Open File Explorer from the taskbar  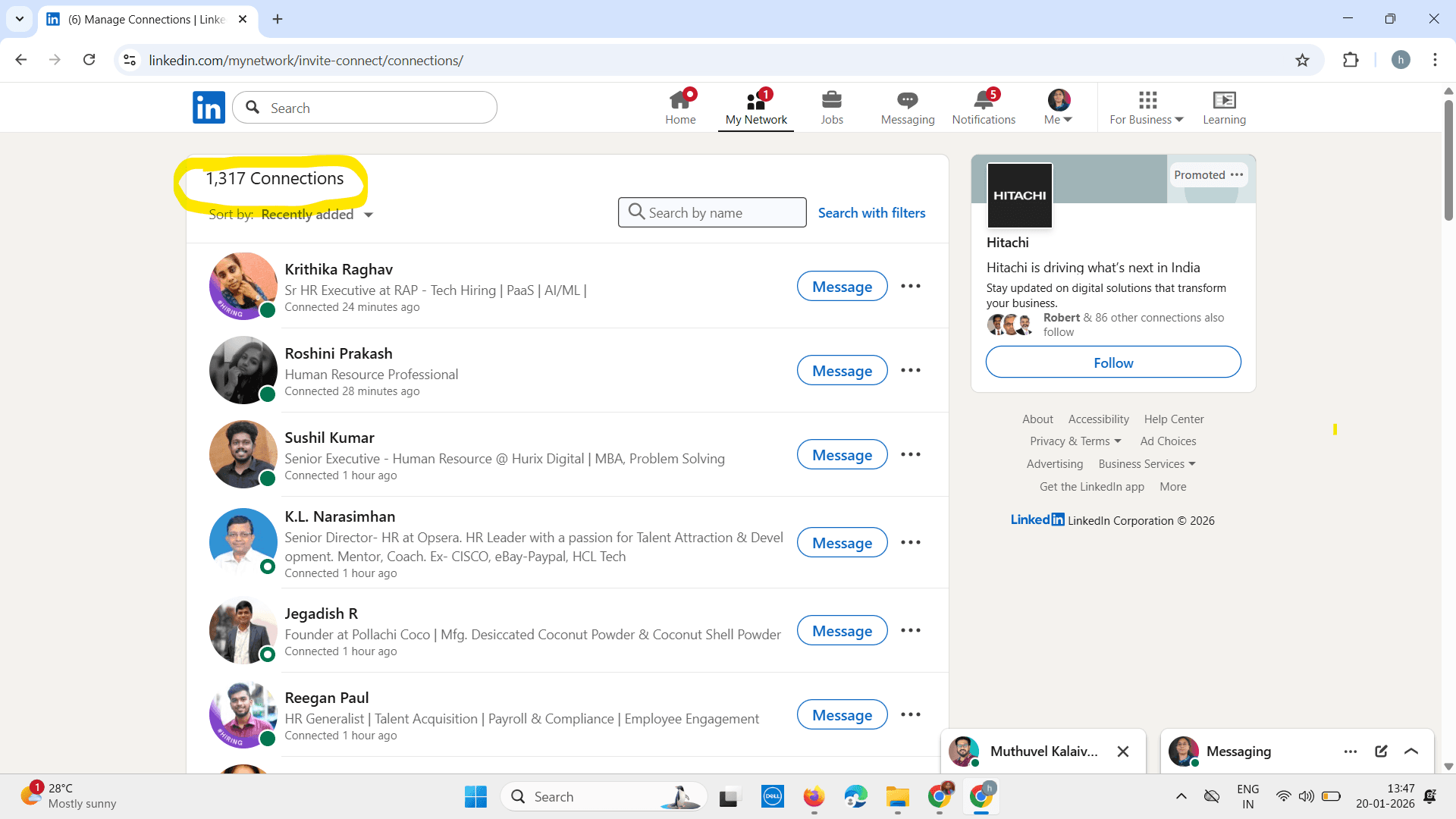[897, 796]
